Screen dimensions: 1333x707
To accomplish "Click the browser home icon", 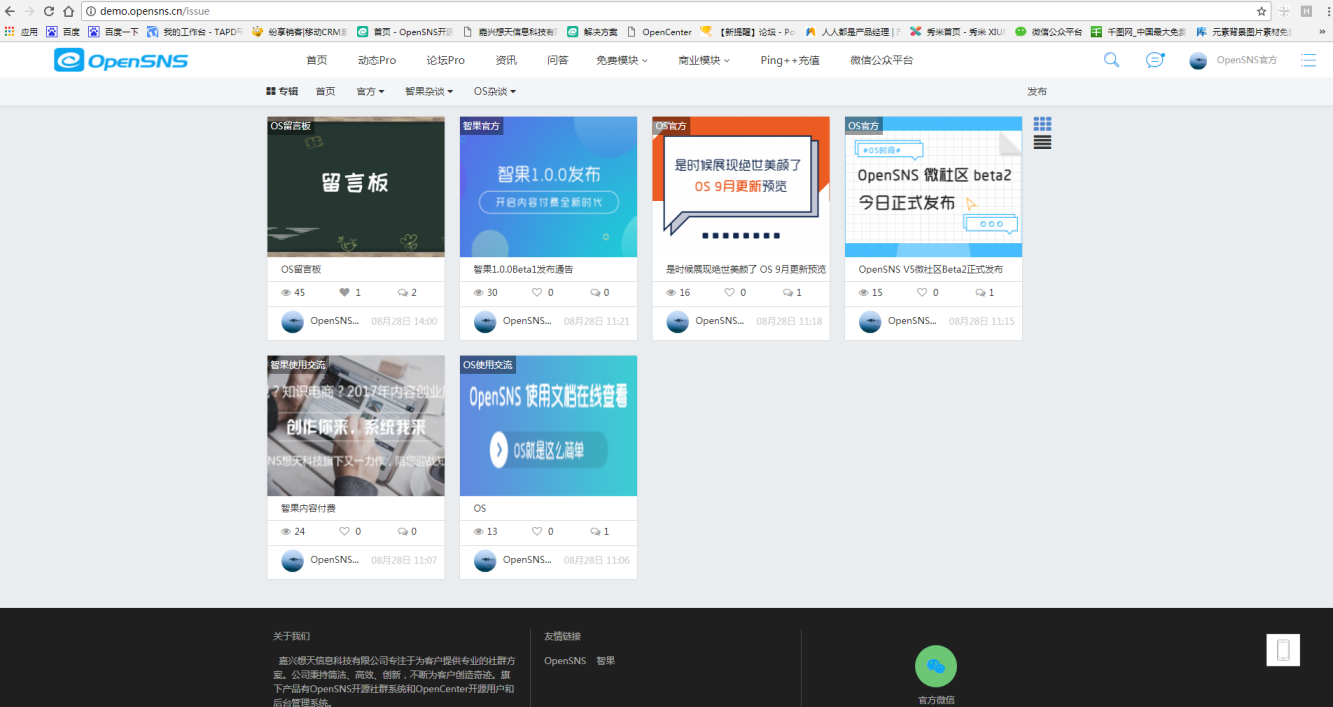I will (x=68, y=11).
